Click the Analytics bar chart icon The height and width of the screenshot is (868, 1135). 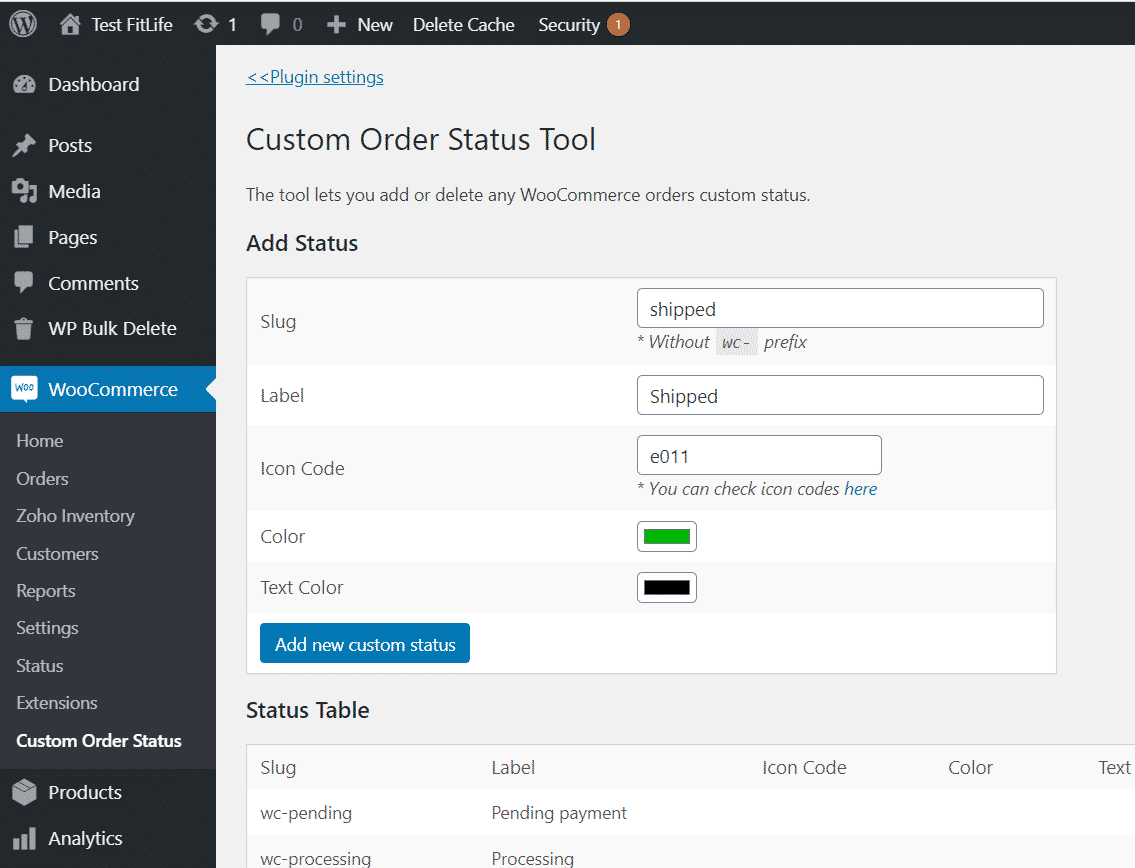coord(24,838)
